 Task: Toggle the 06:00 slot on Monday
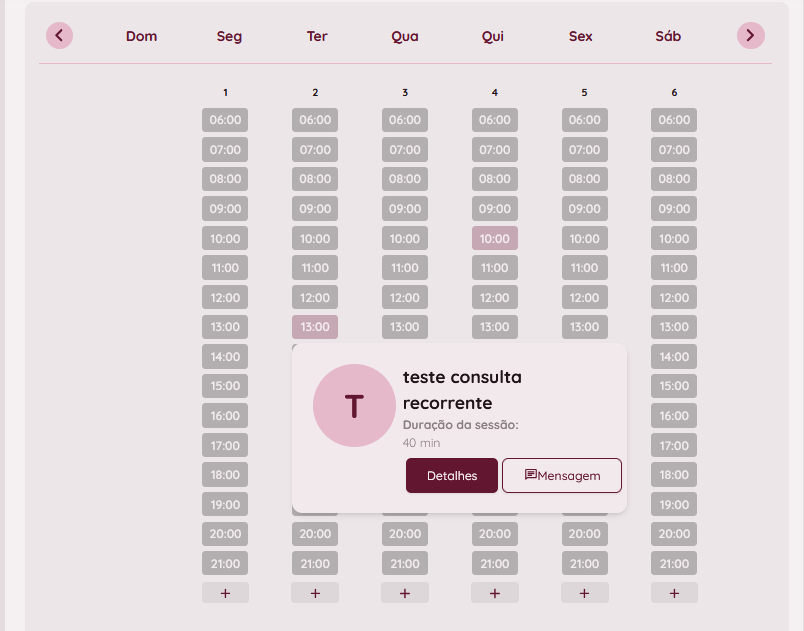225,120
